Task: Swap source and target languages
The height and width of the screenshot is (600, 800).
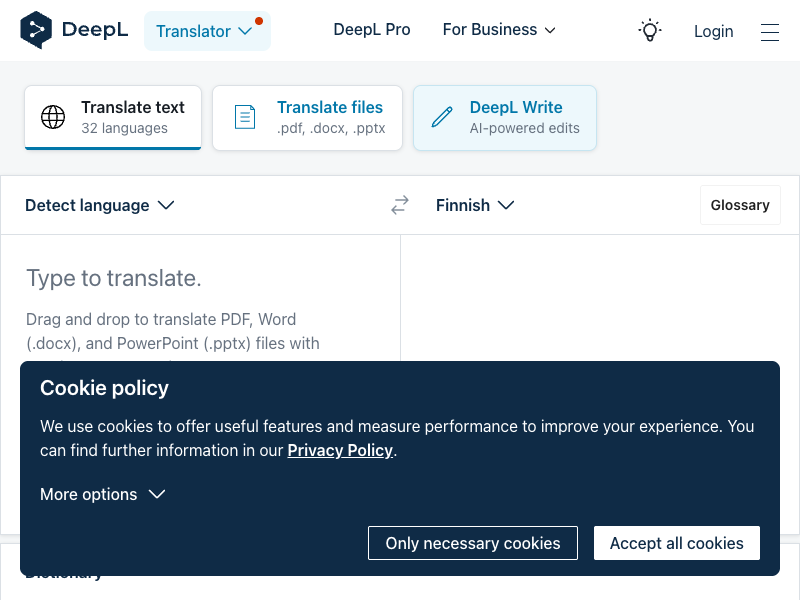Action: click(400, 205)
